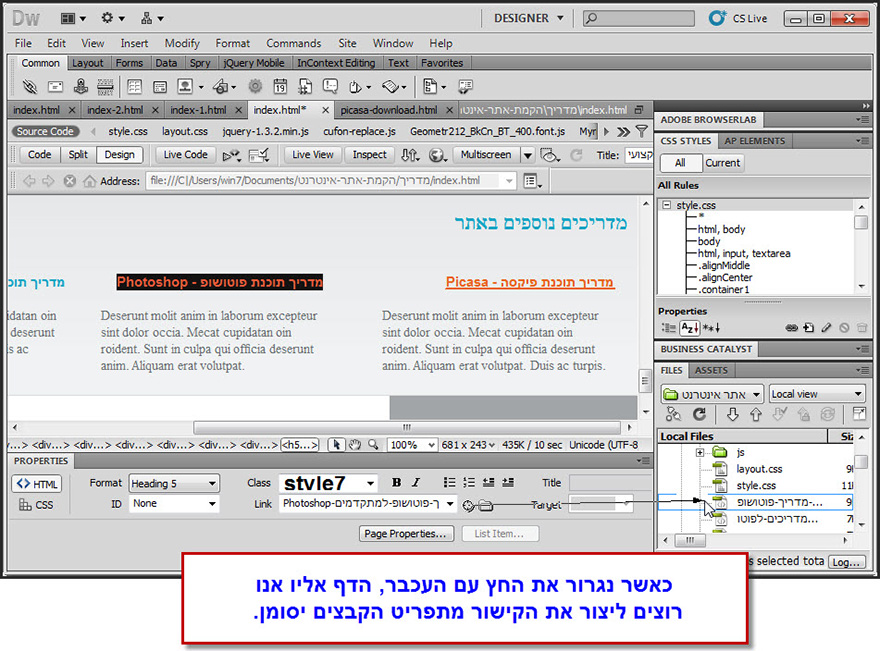Screen dimensions: 880x651
Task: Open the Modify menu
Action: click(x=182, y=43)
